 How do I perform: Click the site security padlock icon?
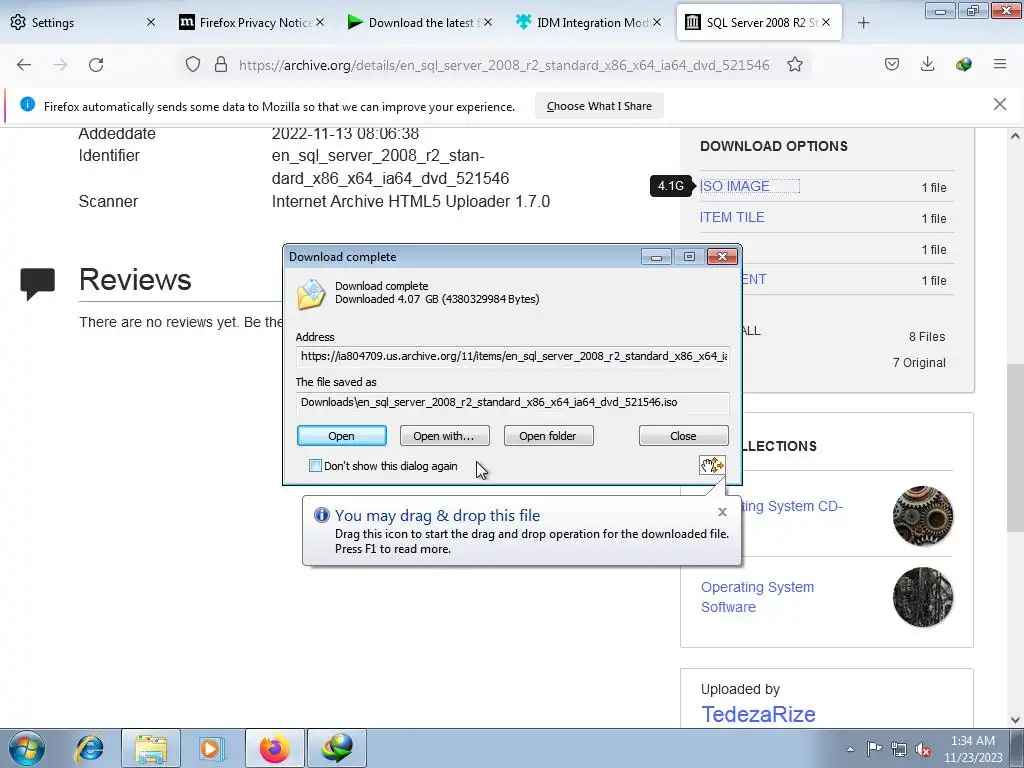[x=221, y=64]
